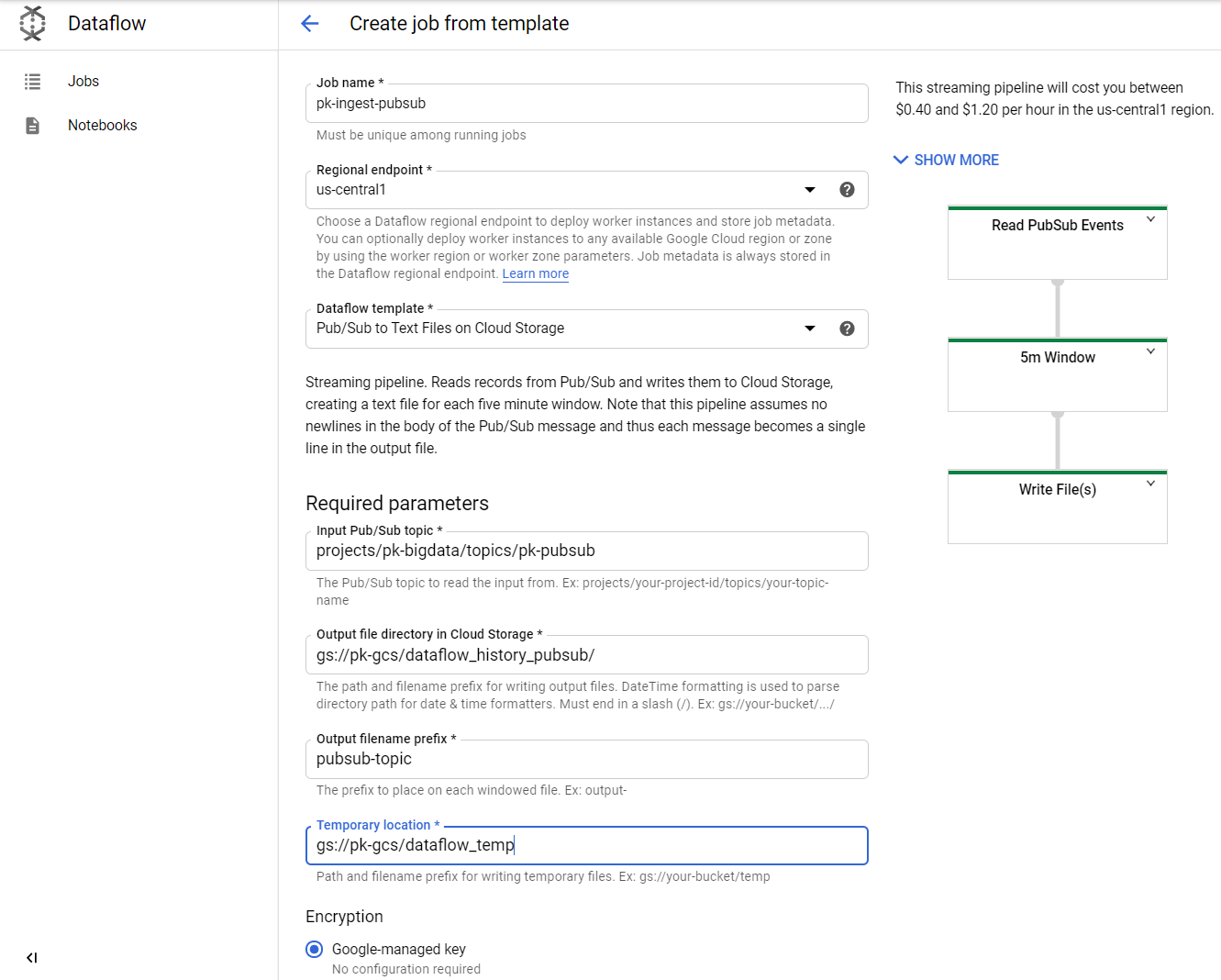The image size is (1221, 980).
Task: Click the Dataflow product logo icon
Action: click(x=33, y=24)
